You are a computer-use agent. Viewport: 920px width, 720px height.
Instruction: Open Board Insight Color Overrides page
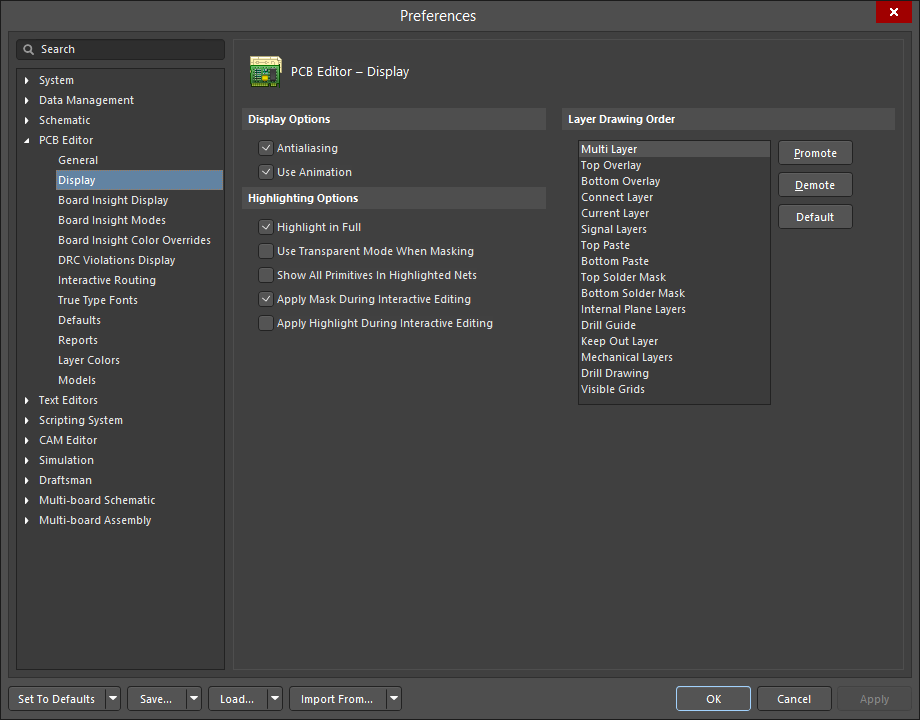[134, 240]
